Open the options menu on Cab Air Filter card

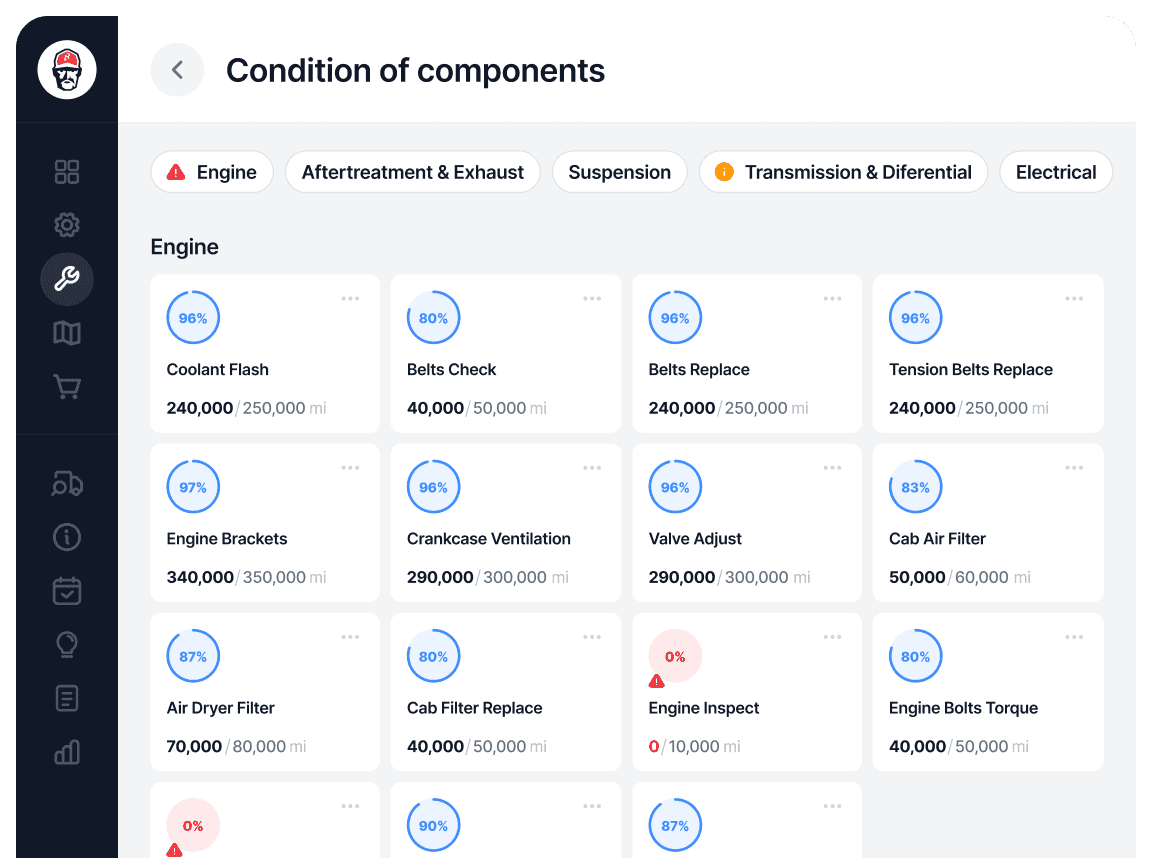click(1074, 467)
